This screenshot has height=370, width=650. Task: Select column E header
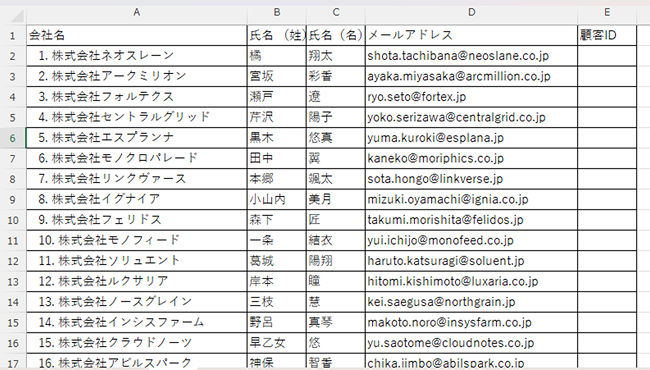[x=607, y=12]
